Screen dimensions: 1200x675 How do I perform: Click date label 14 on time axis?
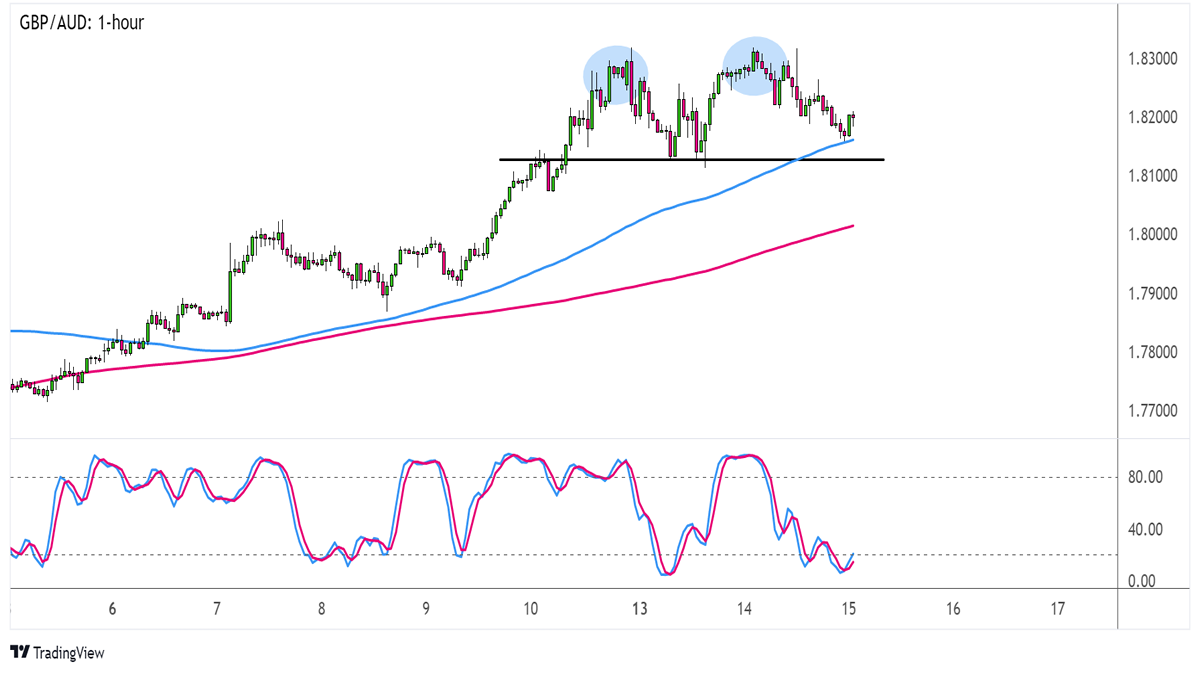tap(744, 609)
